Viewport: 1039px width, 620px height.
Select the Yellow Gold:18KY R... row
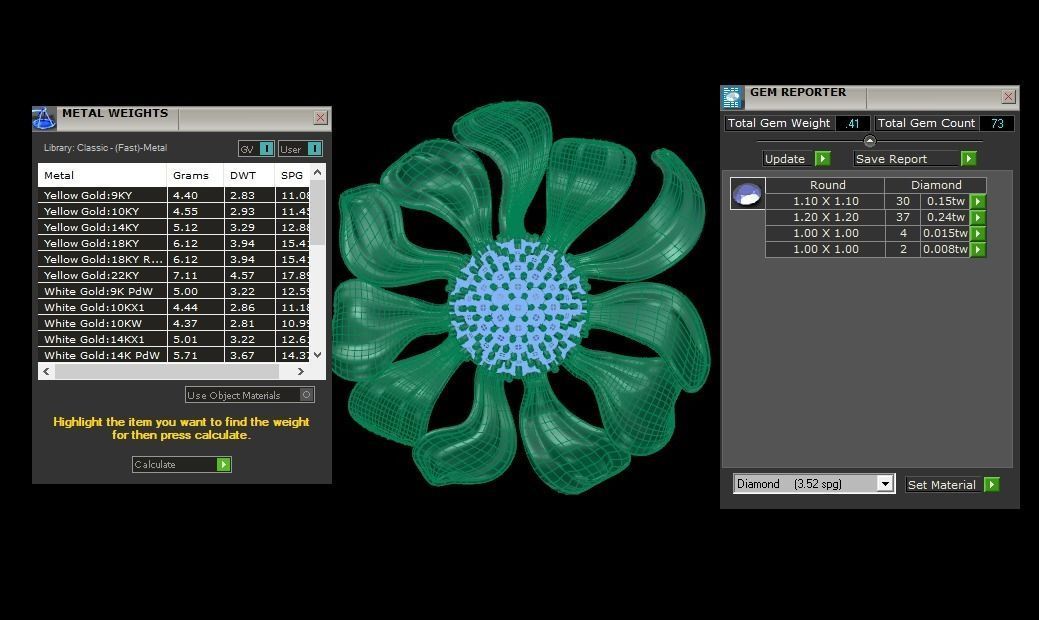pyautogui.click(x=174, y=259)
